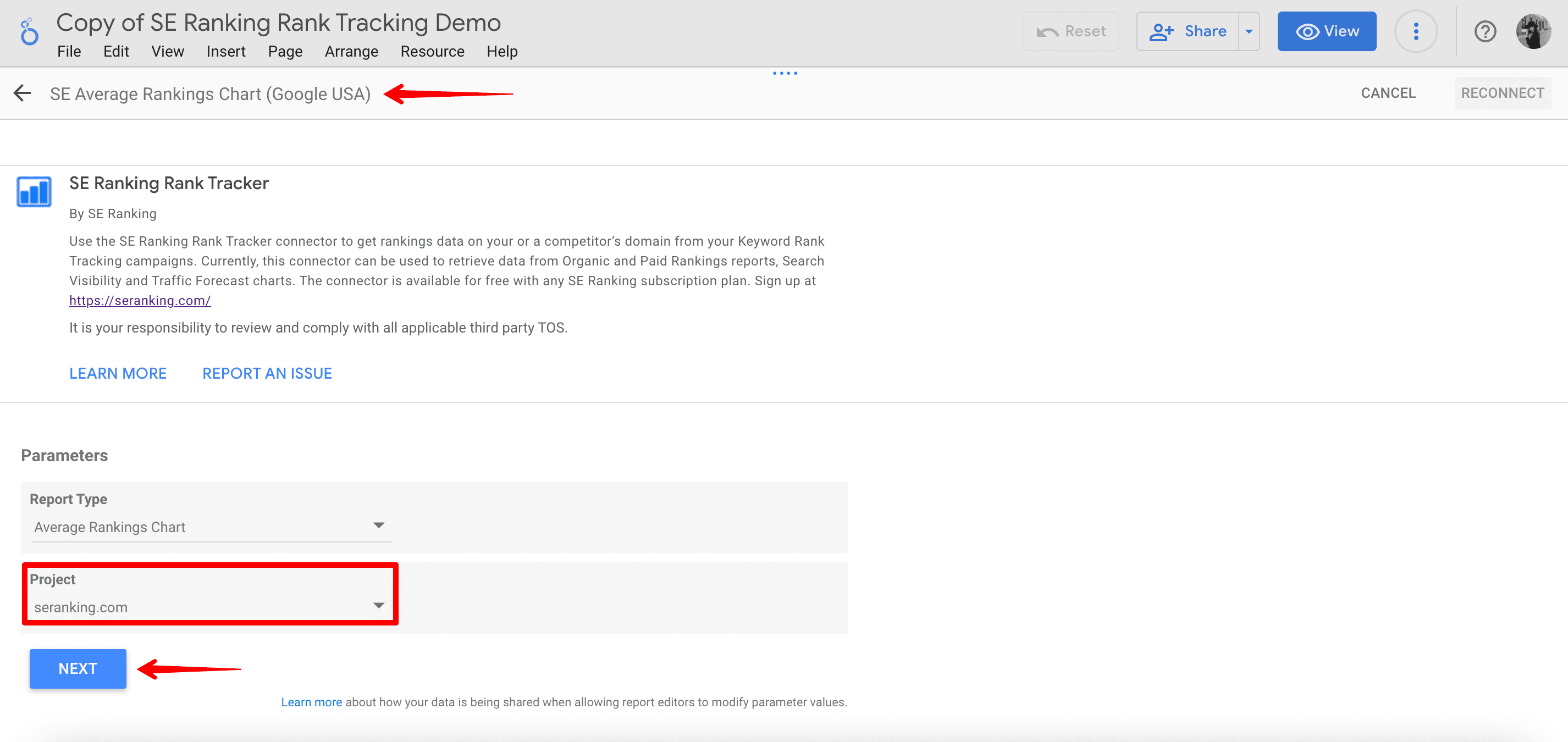
Task: Open the three-dot more options menu
Action: click(1416, 31)
